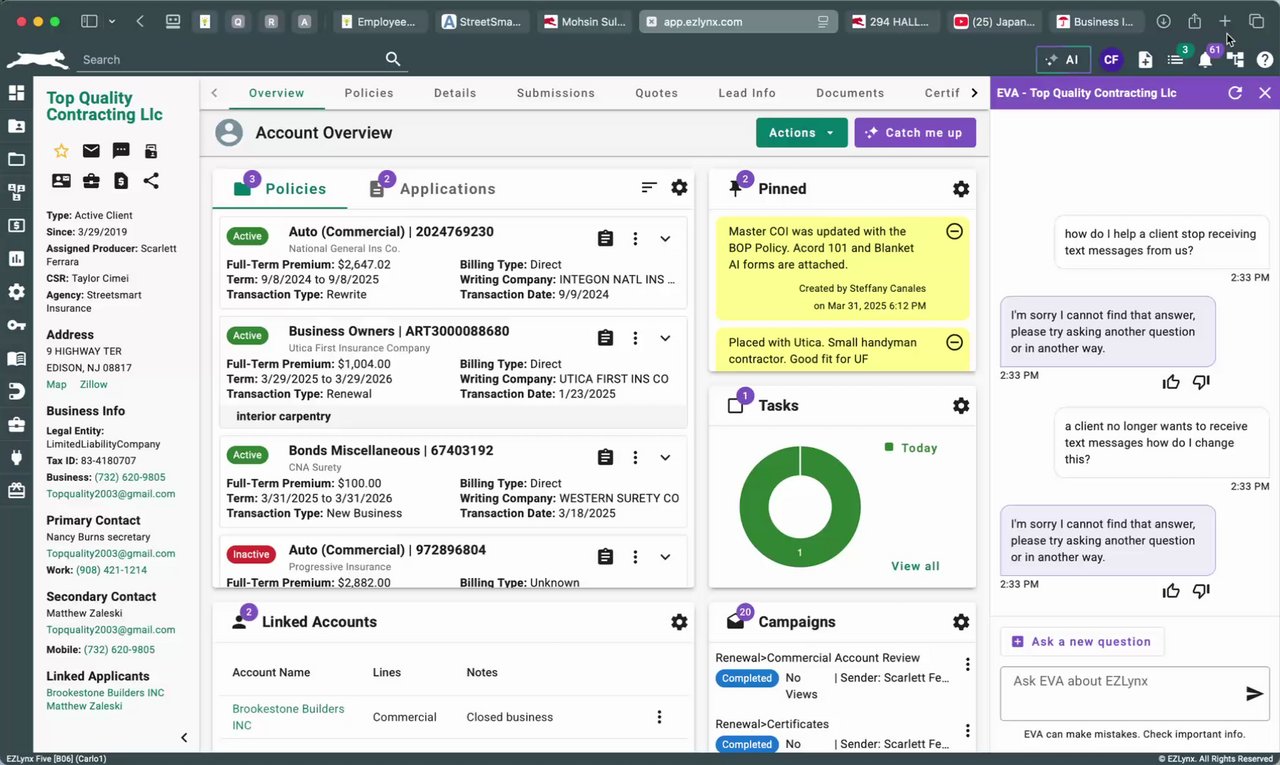This screenshot has width=1280, height=765.
Task: Expand the Auto policy 2024769230 row
Action: tap(665, 239)
